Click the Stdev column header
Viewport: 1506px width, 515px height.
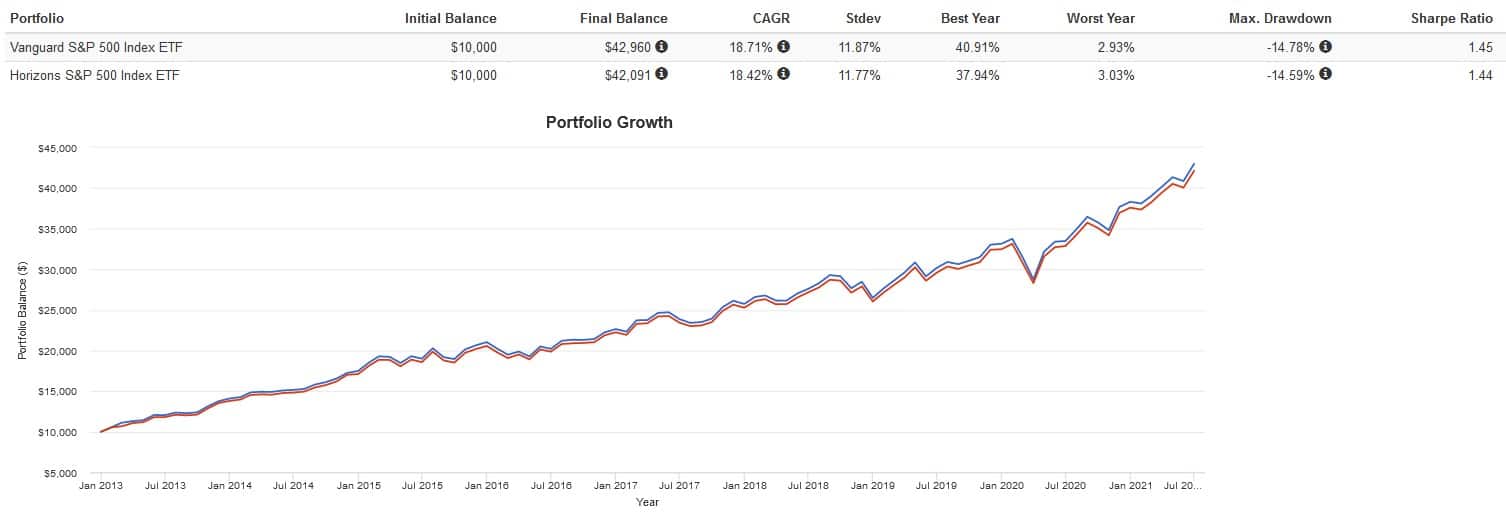(x=862, y=18)
